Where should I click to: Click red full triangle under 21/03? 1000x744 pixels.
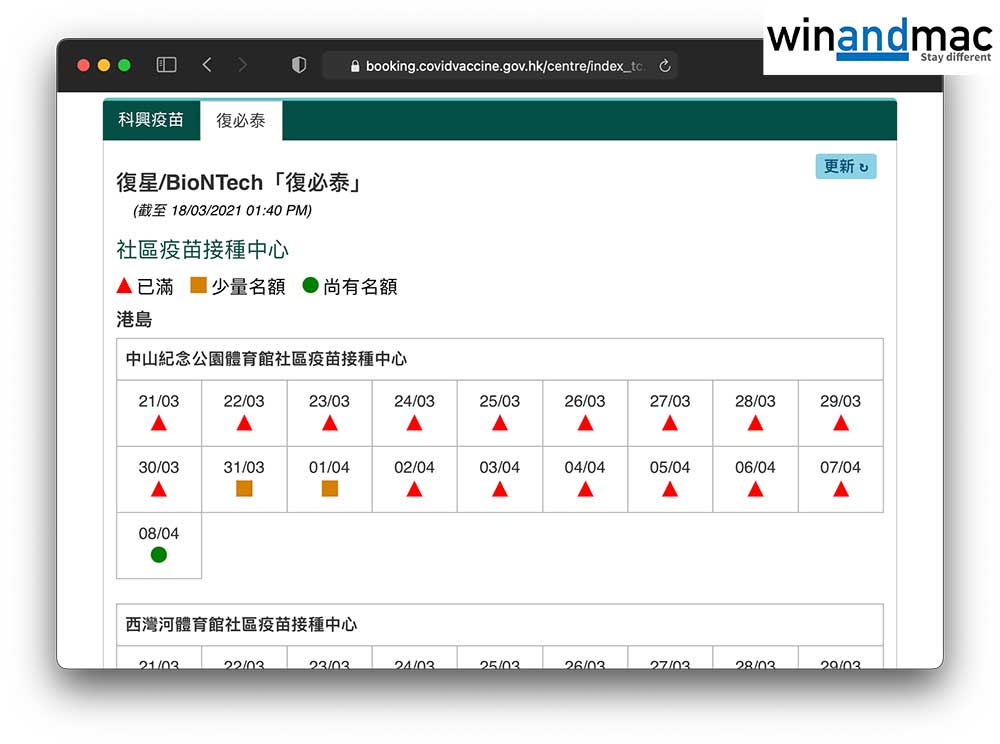click(159, 423)
